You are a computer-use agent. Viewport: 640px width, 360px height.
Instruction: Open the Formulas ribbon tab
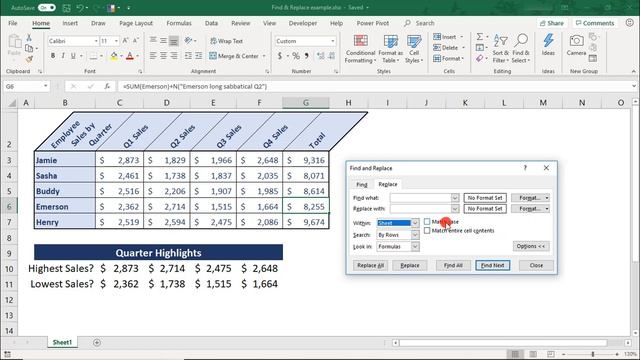[x=179, y=23]
